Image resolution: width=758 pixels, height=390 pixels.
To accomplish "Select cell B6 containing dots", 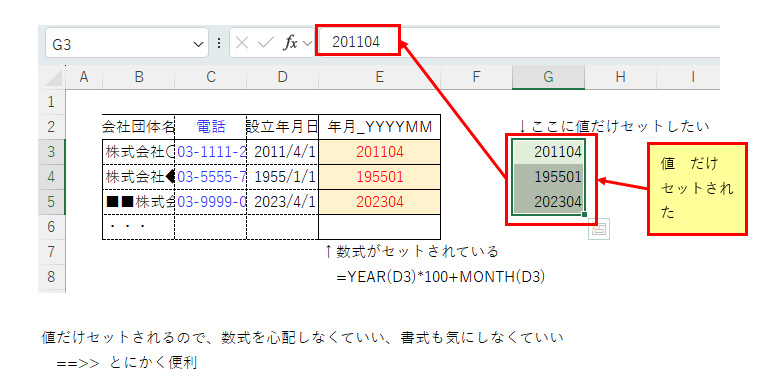I will [138, 227].
